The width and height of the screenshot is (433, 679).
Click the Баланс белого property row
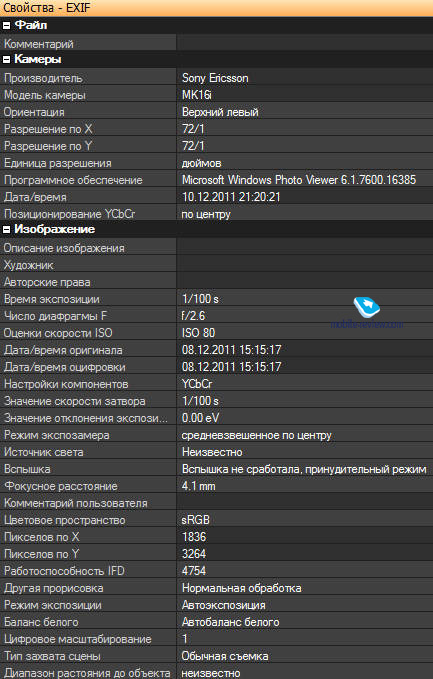pos(216,622)
